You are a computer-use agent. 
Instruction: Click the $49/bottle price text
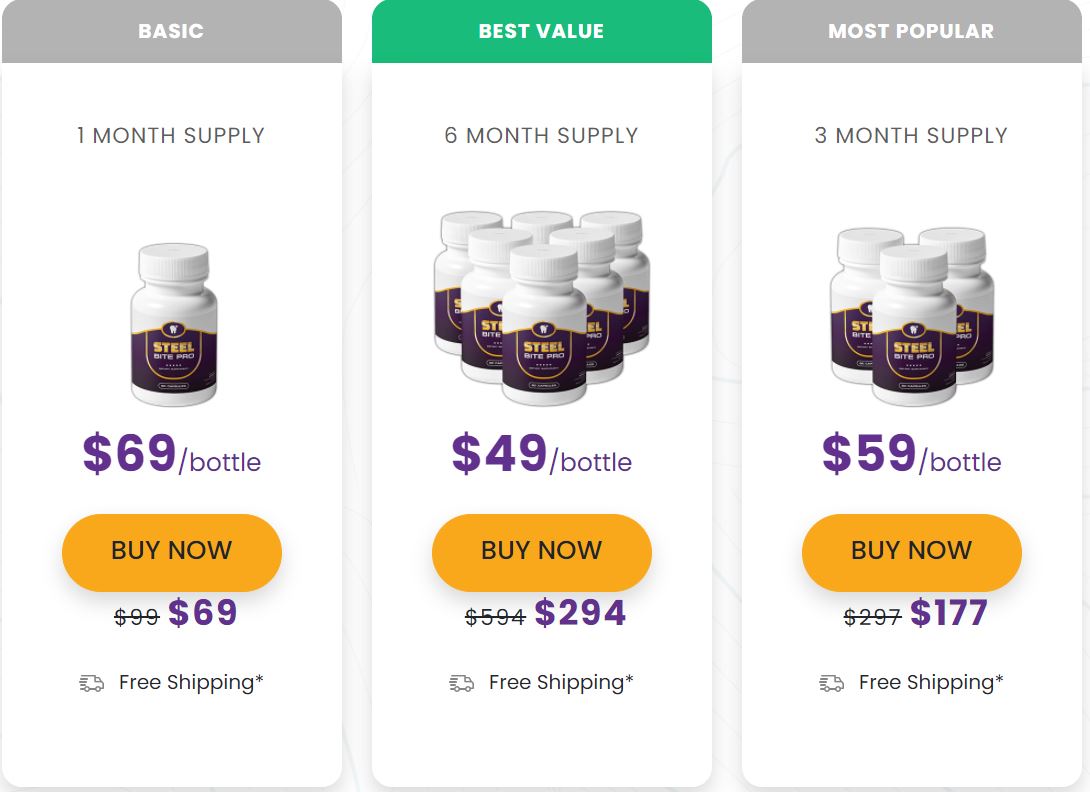(x=542, y=453)
